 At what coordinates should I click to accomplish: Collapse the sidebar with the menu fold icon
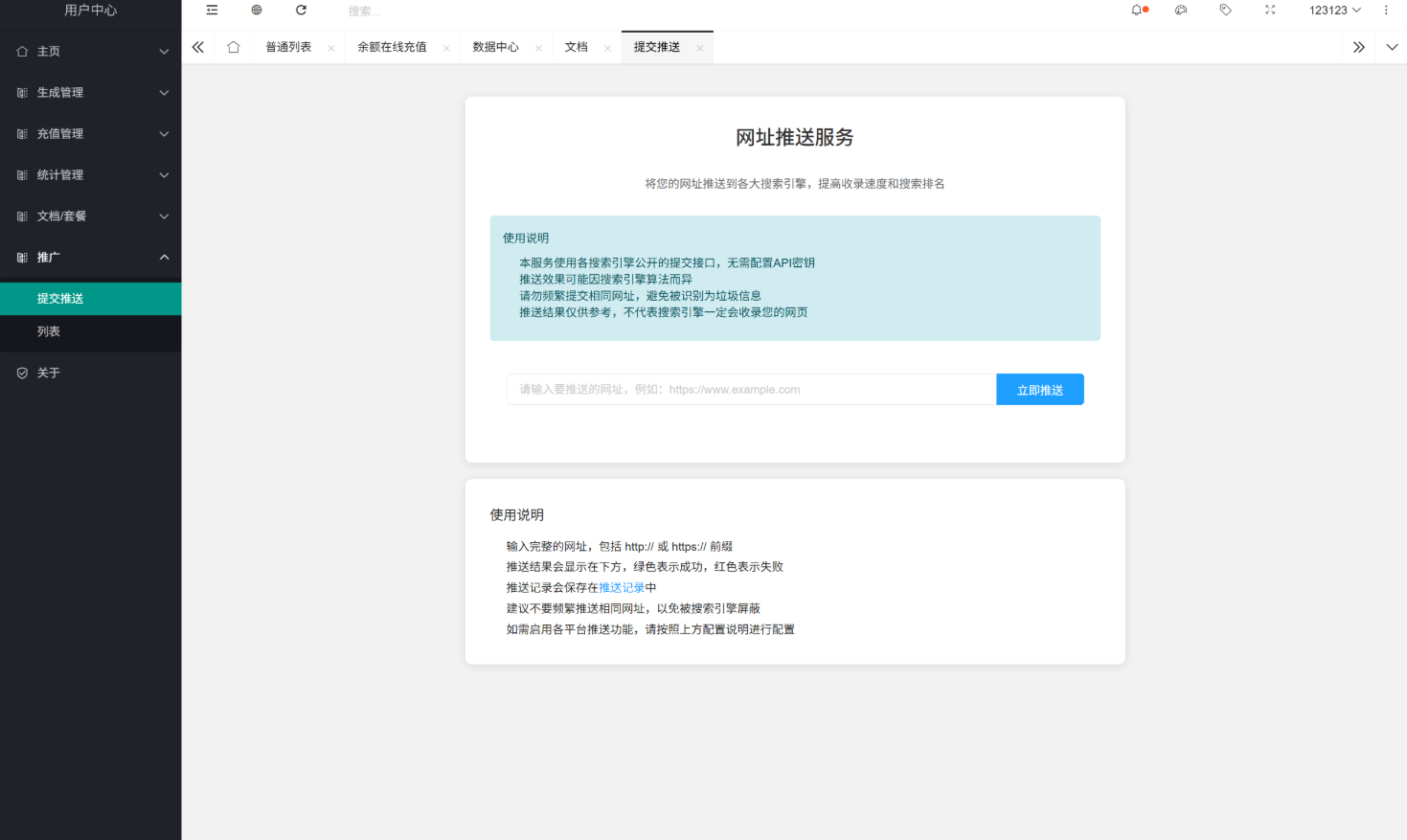(x=212, y=11)
